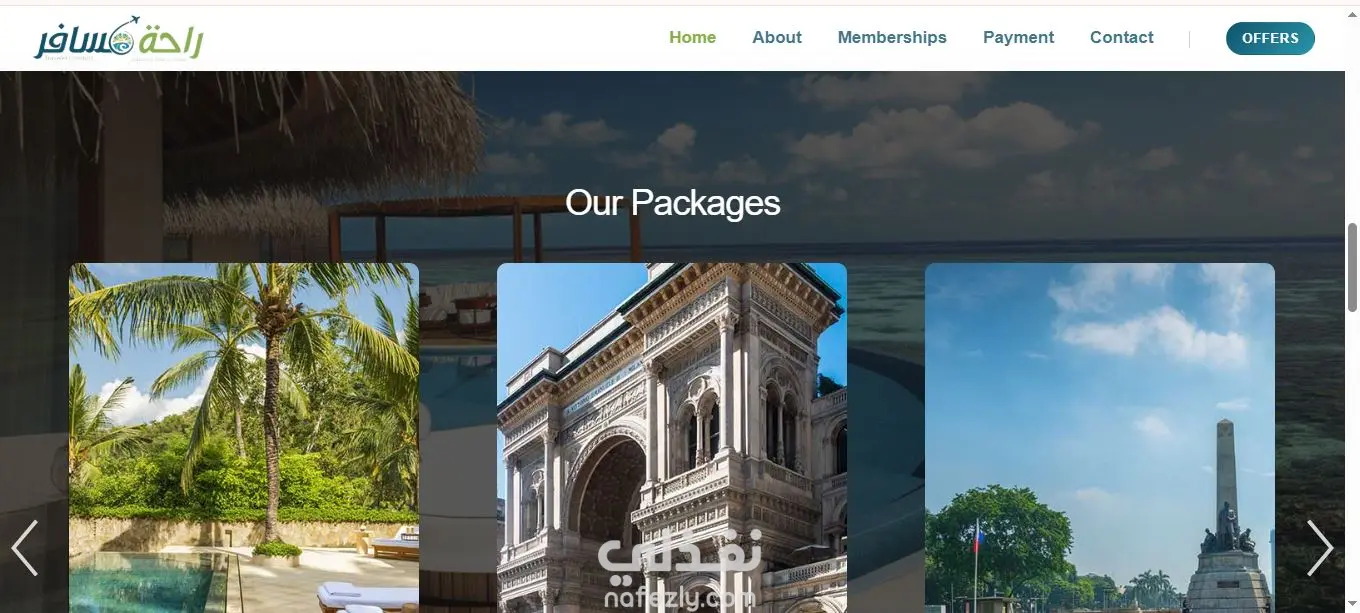Open the ornate arch building package card

pos(672,438)
